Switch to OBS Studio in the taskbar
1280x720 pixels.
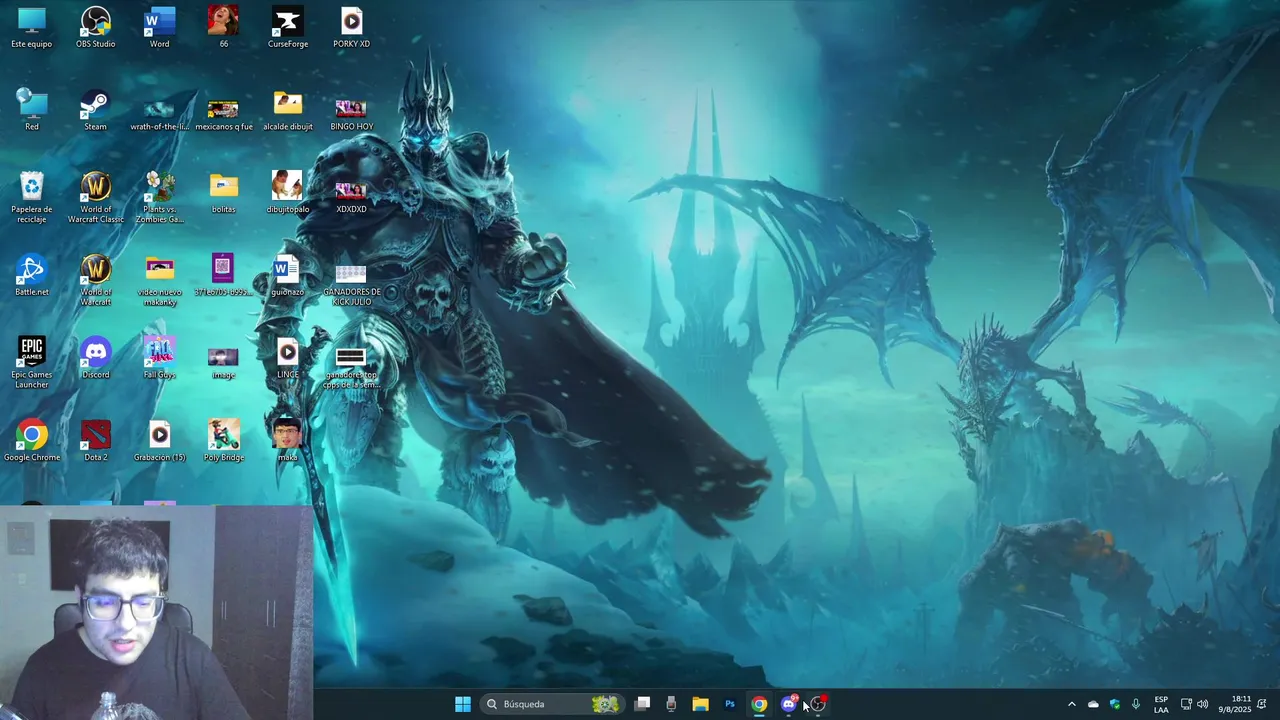pos(818,704)
